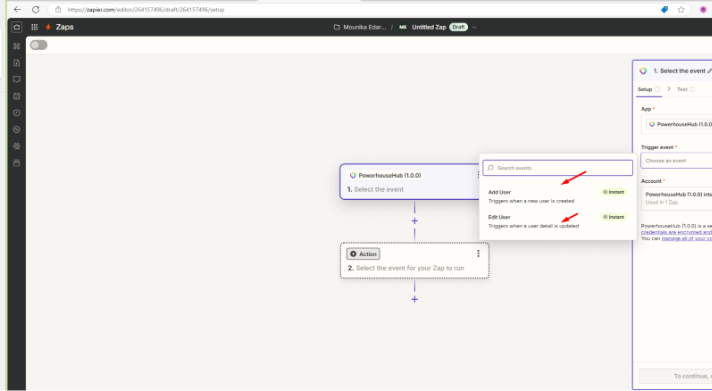The height and width of the screenshot is (391, 712).
Task: Open the three-dot menu on Action step
Action: click(478, 253)
